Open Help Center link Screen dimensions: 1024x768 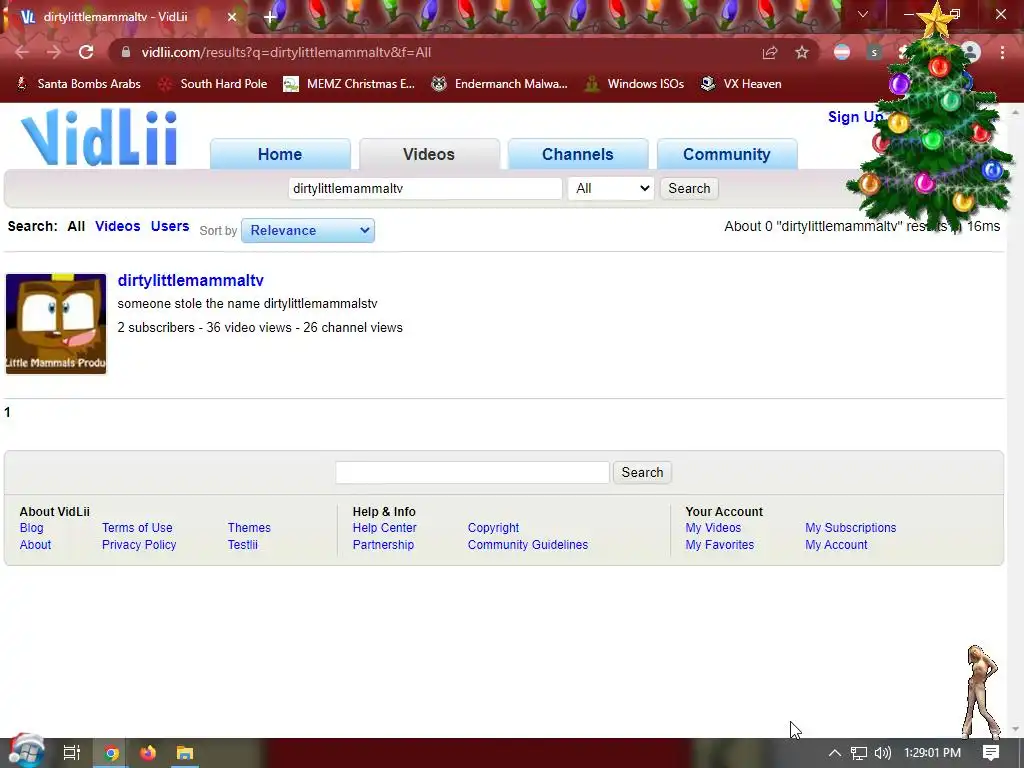pos(385,528)
